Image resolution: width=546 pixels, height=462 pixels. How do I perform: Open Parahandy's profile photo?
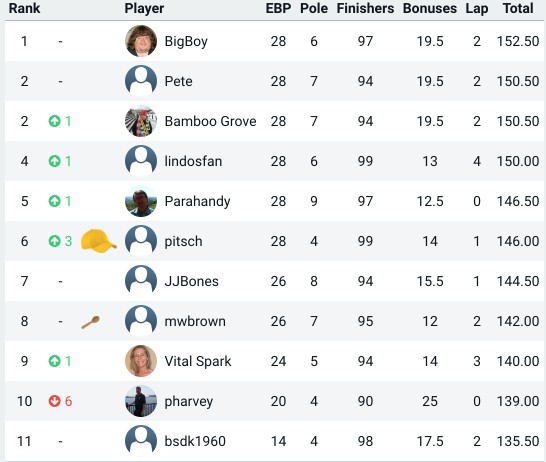pyautogui.click(x=141, y=201)
